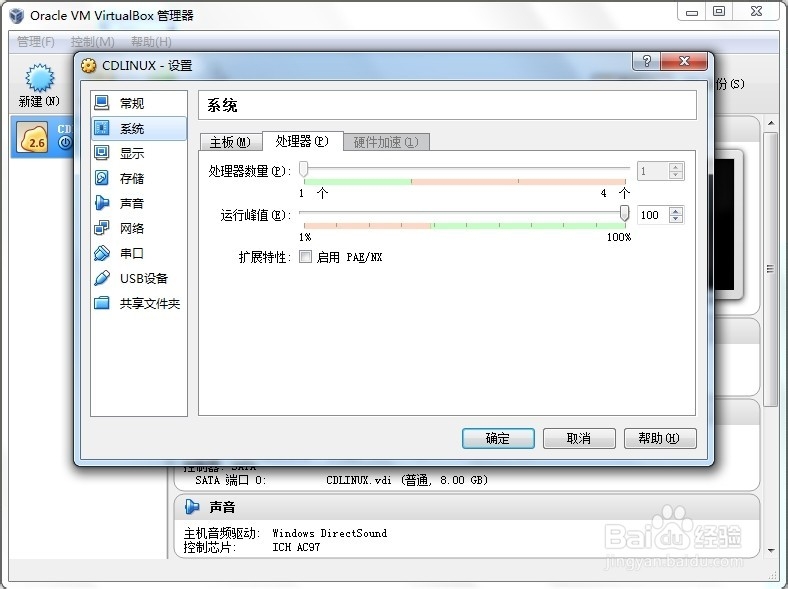Select the 常规 label in category list
This screenshot has width=788, height=589.
tap(132, 103)
